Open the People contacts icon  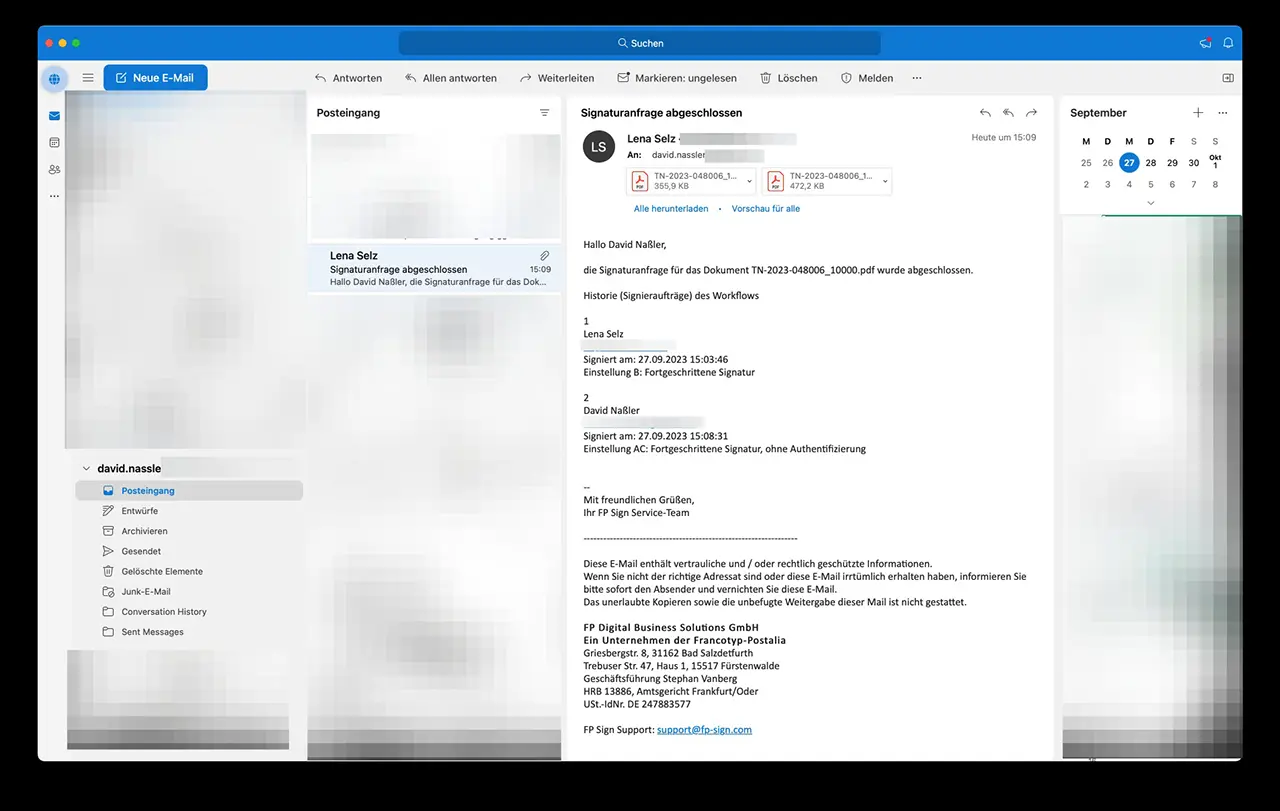(54, 169)
